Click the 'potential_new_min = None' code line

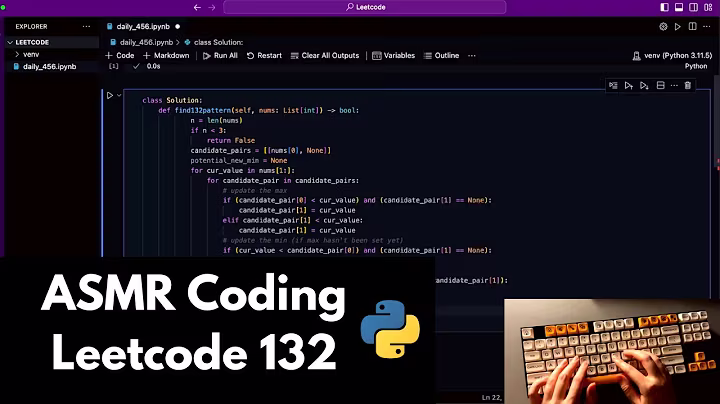[239, 161]
